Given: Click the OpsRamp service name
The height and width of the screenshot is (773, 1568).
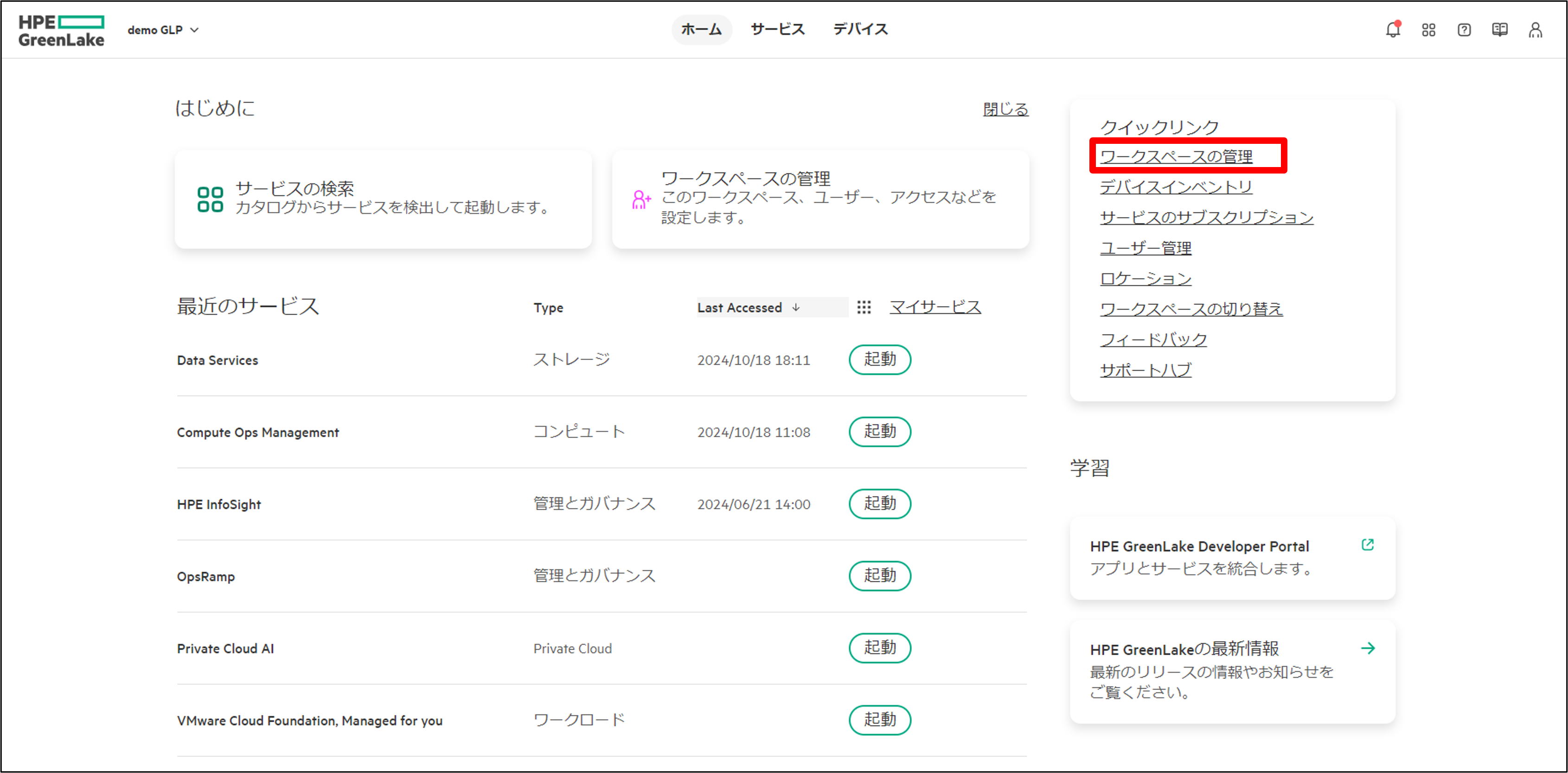Looking at the screenshot, I should (x=206, y=576).
